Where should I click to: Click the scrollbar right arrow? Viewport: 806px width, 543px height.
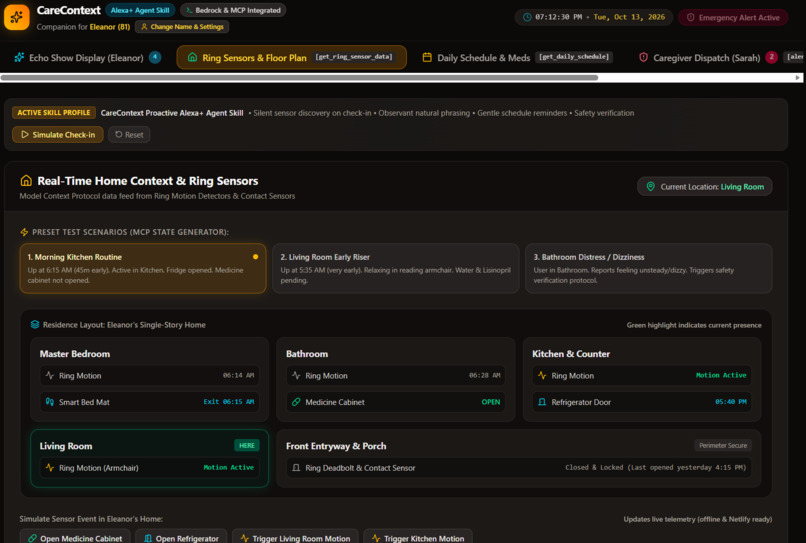(x=797, y=78)
